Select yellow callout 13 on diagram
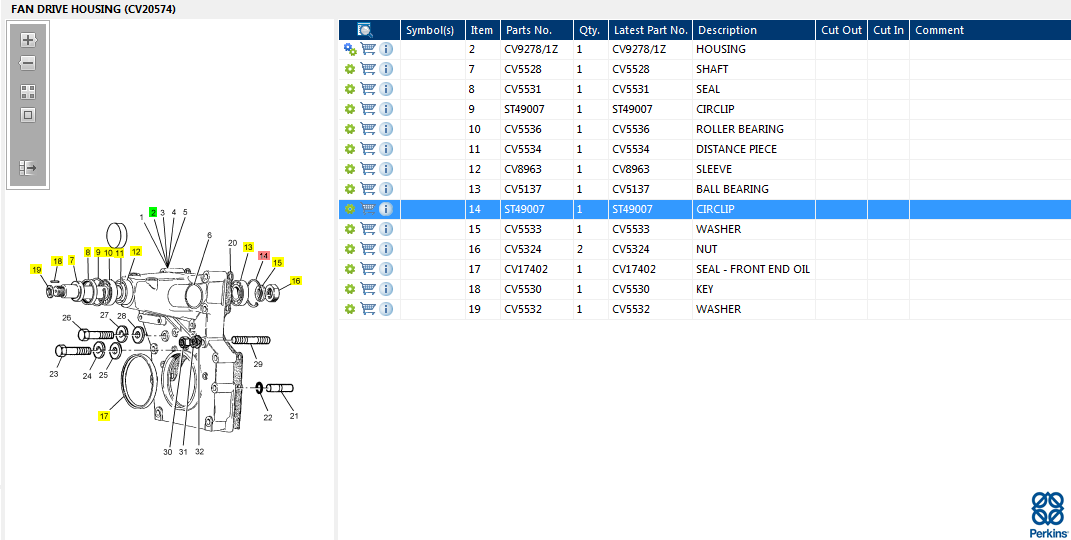Viewport: 1071px width, 540px height. coord(248,247)
